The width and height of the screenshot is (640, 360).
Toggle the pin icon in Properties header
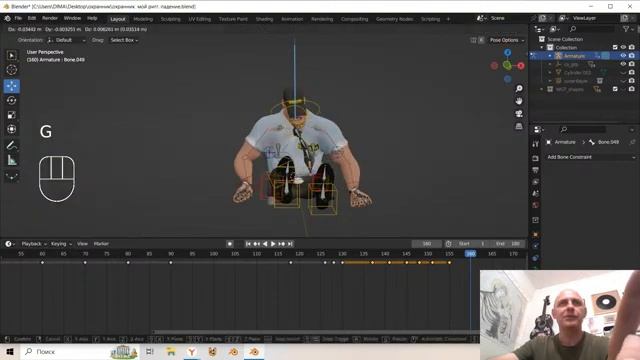click(x=632, y=142)
